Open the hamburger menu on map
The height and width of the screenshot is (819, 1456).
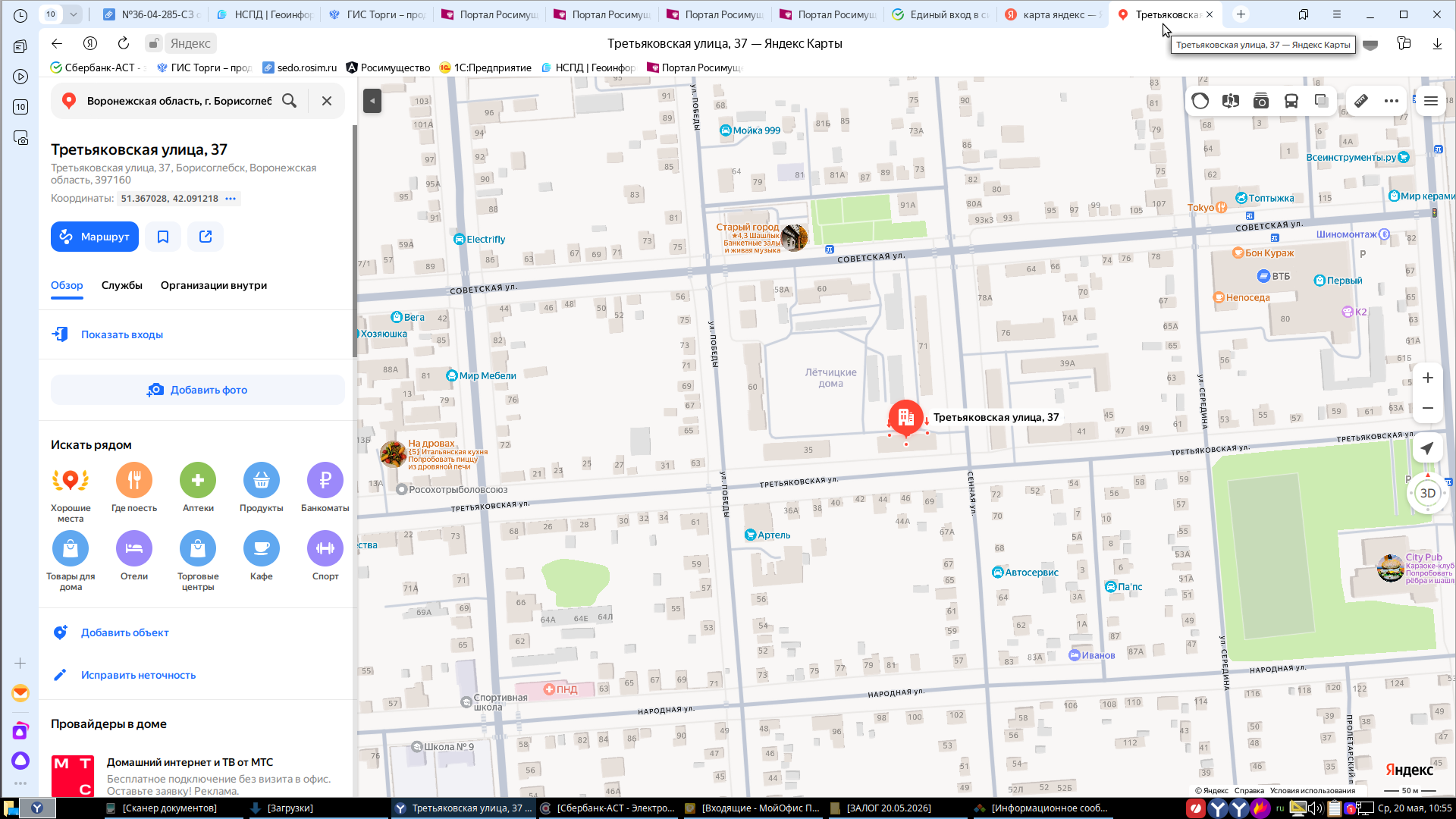[x=1431, y=101]
